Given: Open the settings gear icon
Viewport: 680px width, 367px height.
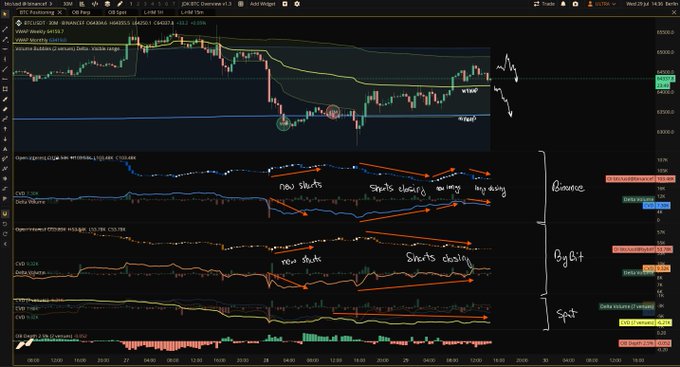Looking at the screenshot, I should [297, 4].
